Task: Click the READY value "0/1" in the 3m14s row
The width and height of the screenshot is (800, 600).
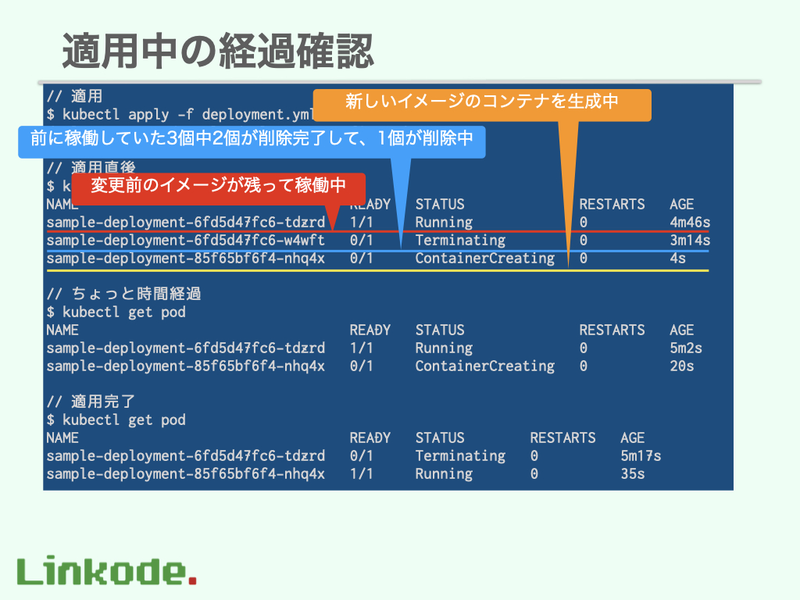Action: coord(361,240)
